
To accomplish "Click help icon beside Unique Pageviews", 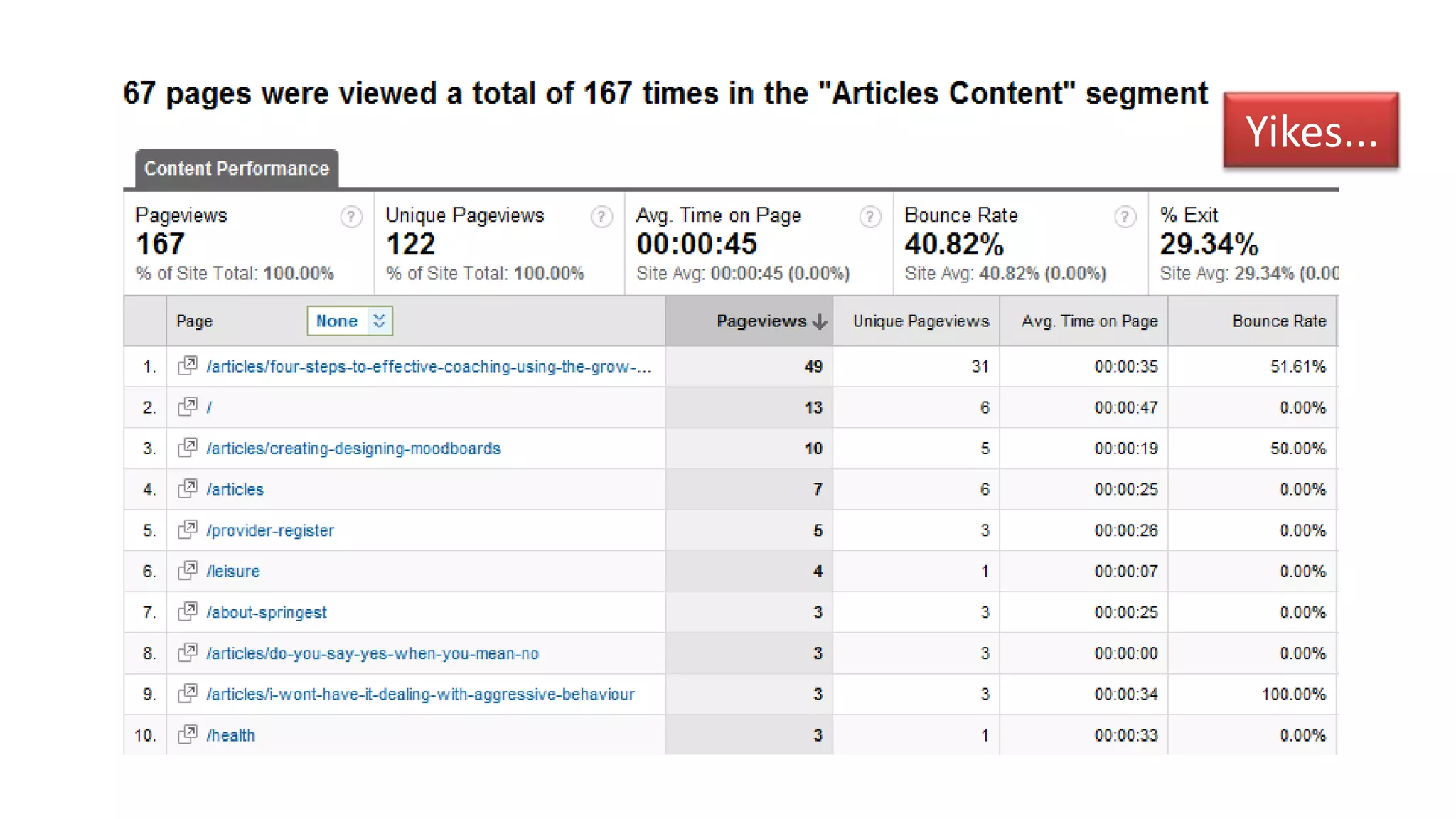I will (x=601, y=217).
